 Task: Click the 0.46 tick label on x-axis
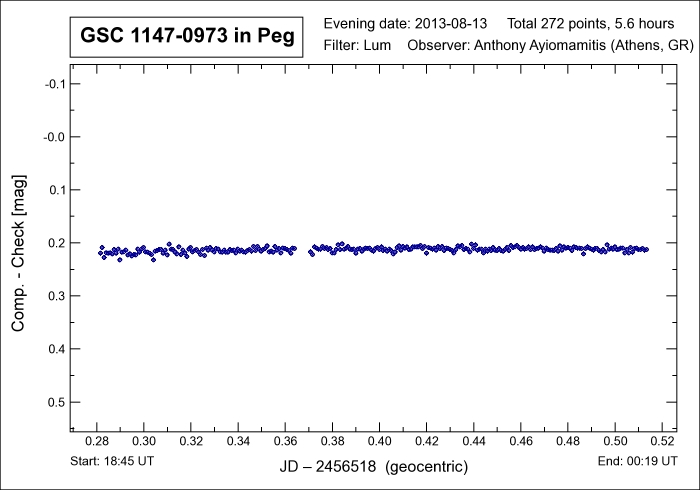click(x=521, y=441)
